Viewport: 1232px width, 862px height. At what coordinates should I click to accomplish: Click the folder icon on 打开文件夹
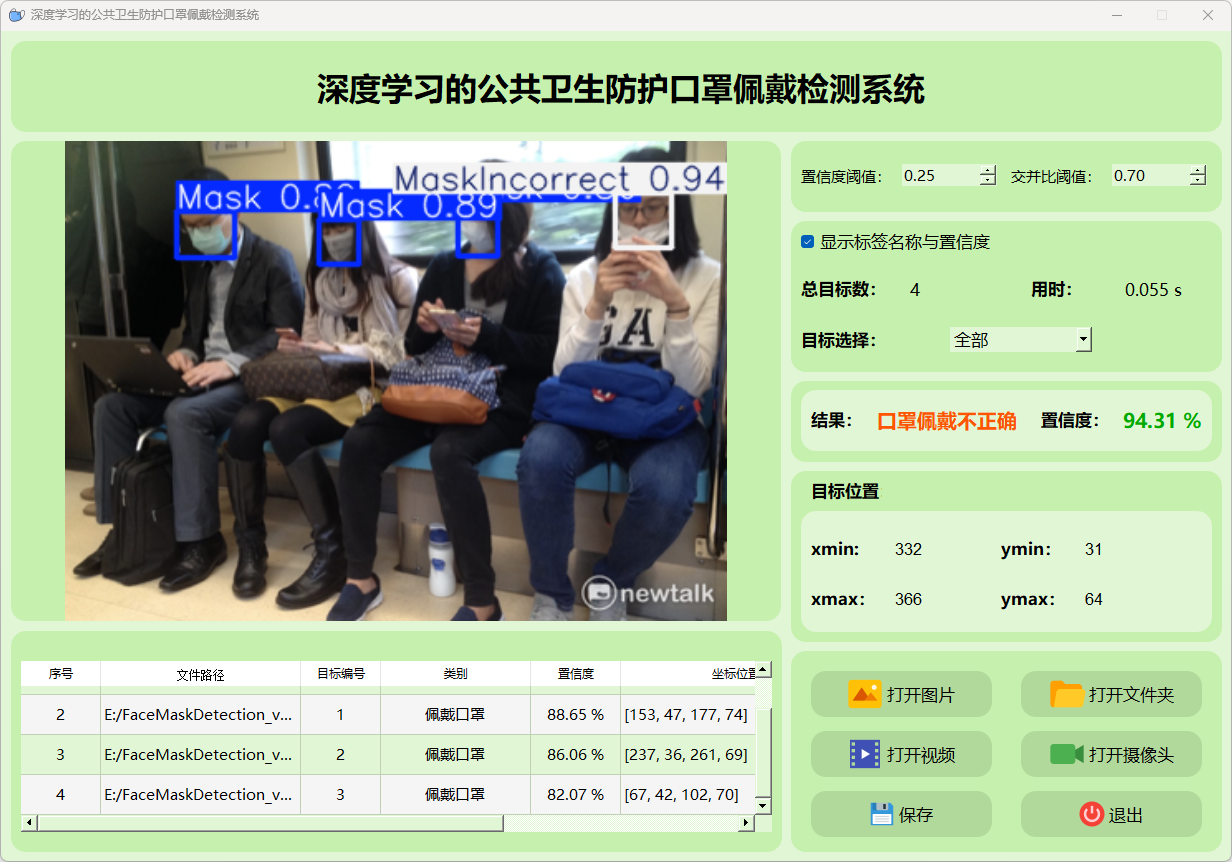point(1067,694)
